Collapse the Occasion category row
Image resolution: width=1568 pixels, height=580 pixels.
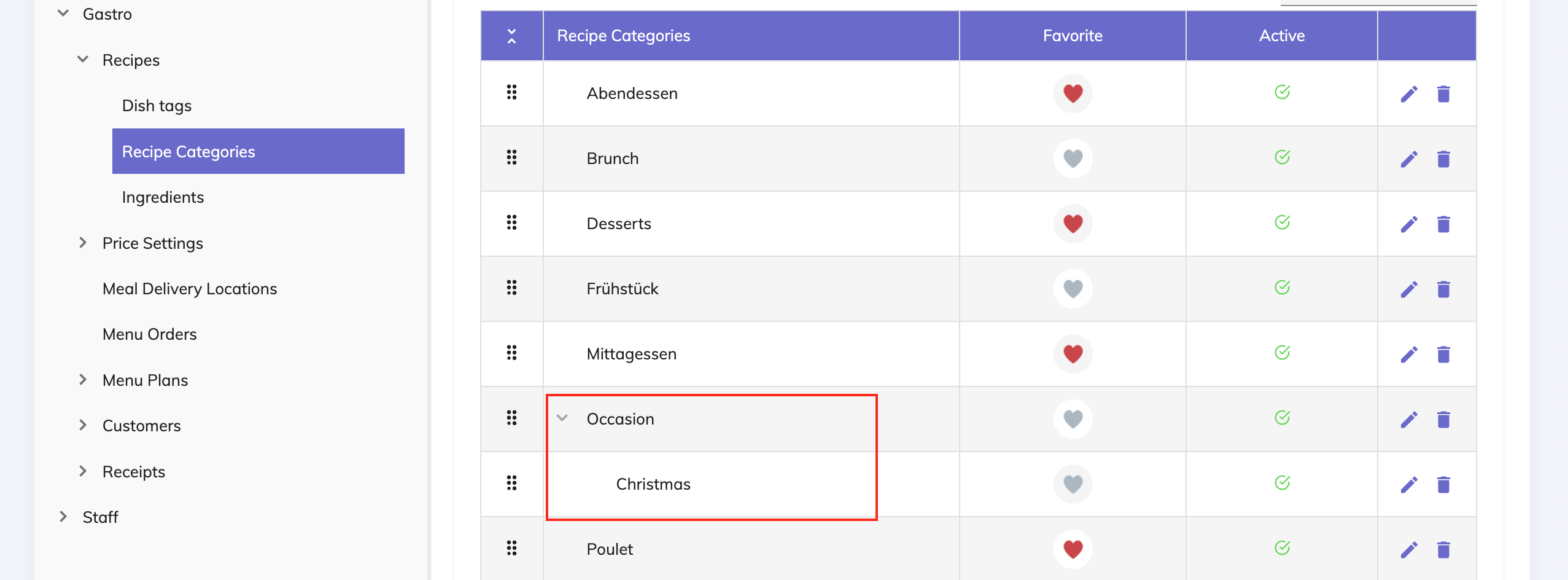point(562,418)
